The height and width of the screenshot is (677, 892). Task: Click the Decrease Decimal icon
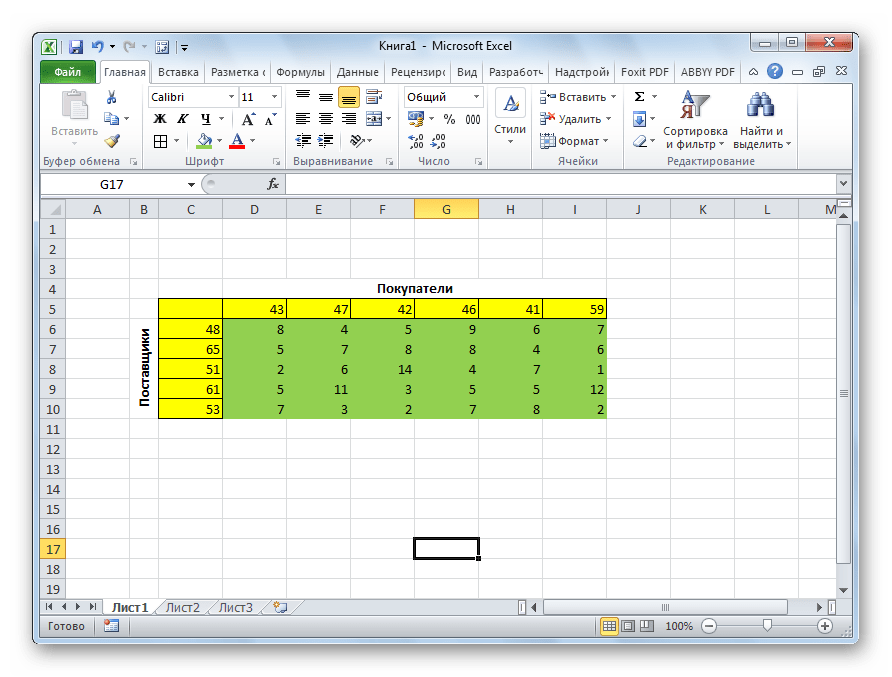pyautogui.click(x=438, y=141)
